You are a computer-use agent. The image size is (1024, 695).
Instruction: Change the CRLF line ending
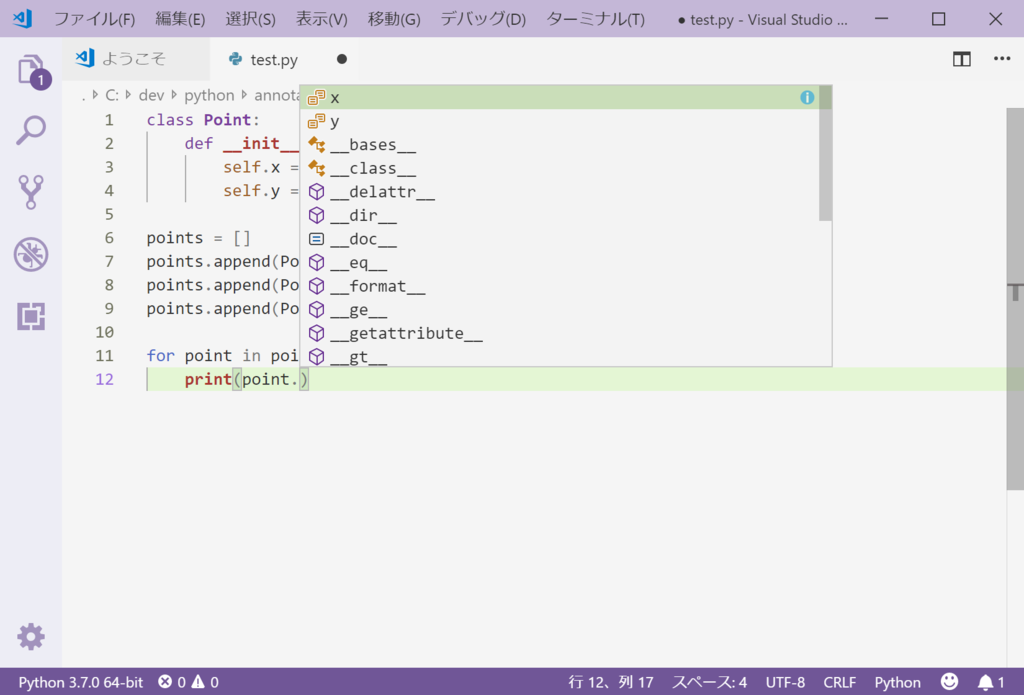[839, 683]
